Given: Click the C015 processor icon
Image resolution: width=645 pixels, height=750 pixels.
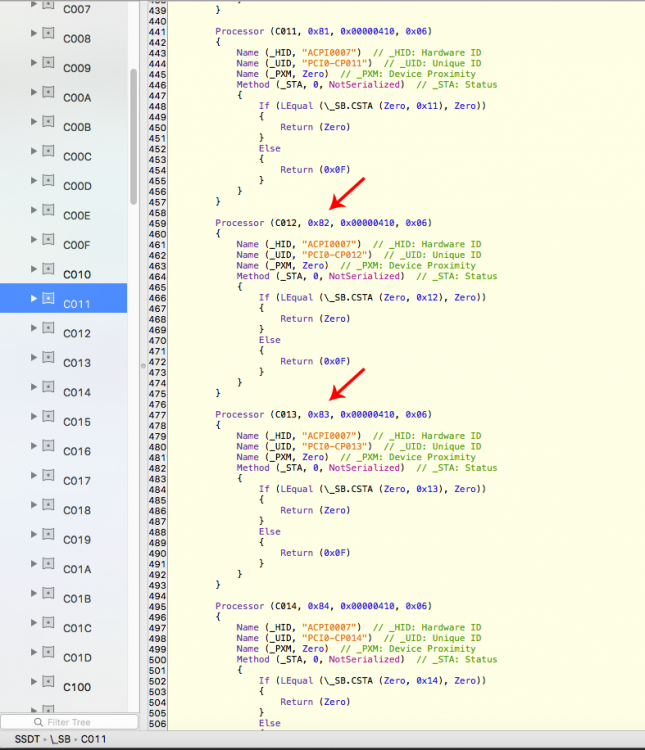Looking at the screenshot, I should 48,416.
